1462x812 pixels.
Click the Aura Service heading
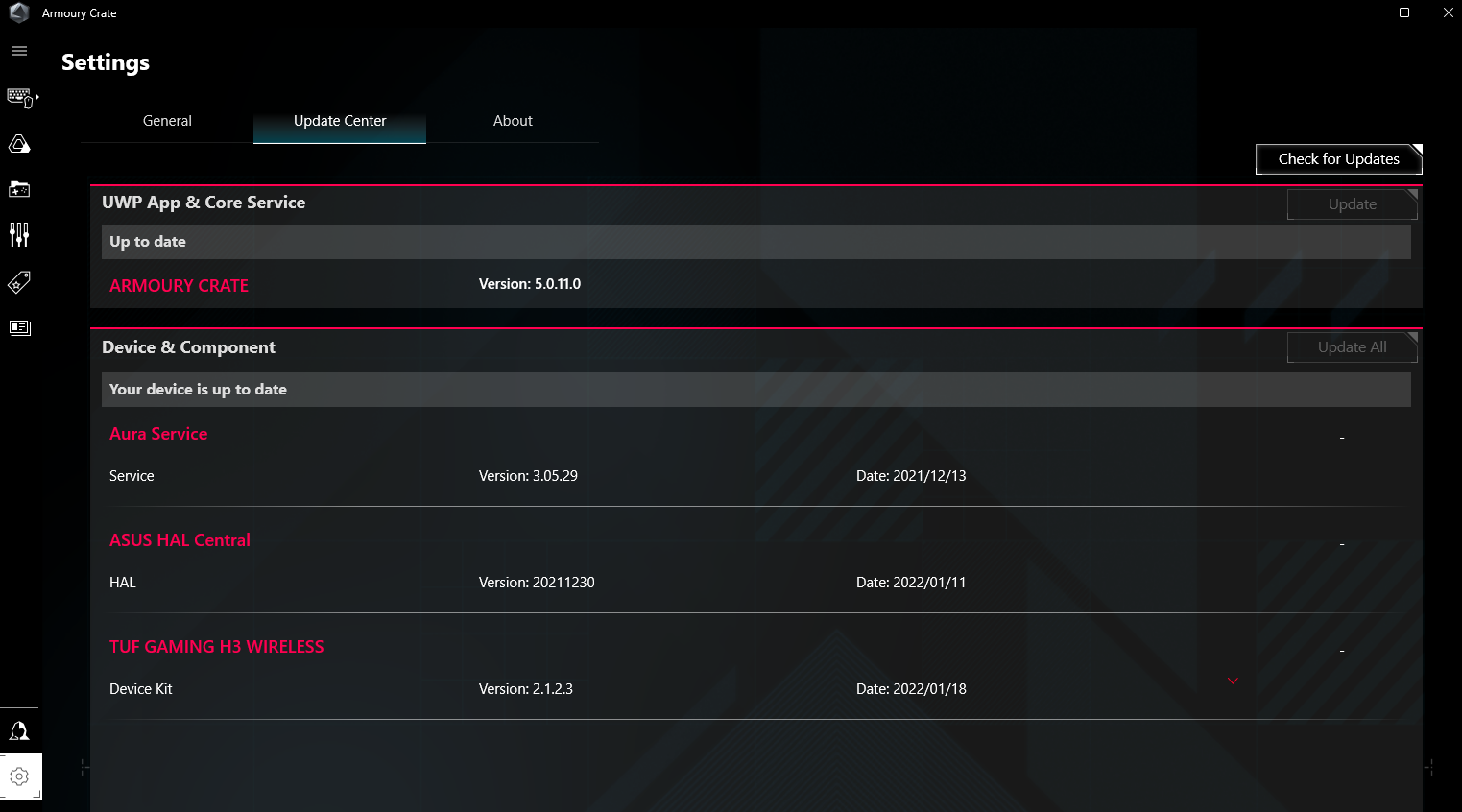pyautogui.click(x=158, y=434)
